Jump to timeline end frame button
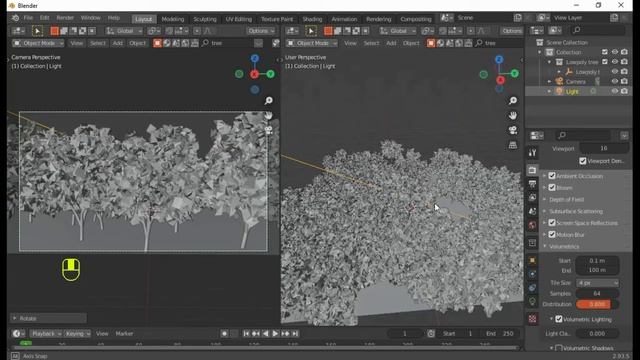The height and width of the screenshot is (360, 640). pyautogui.click(x=295, y=333)
